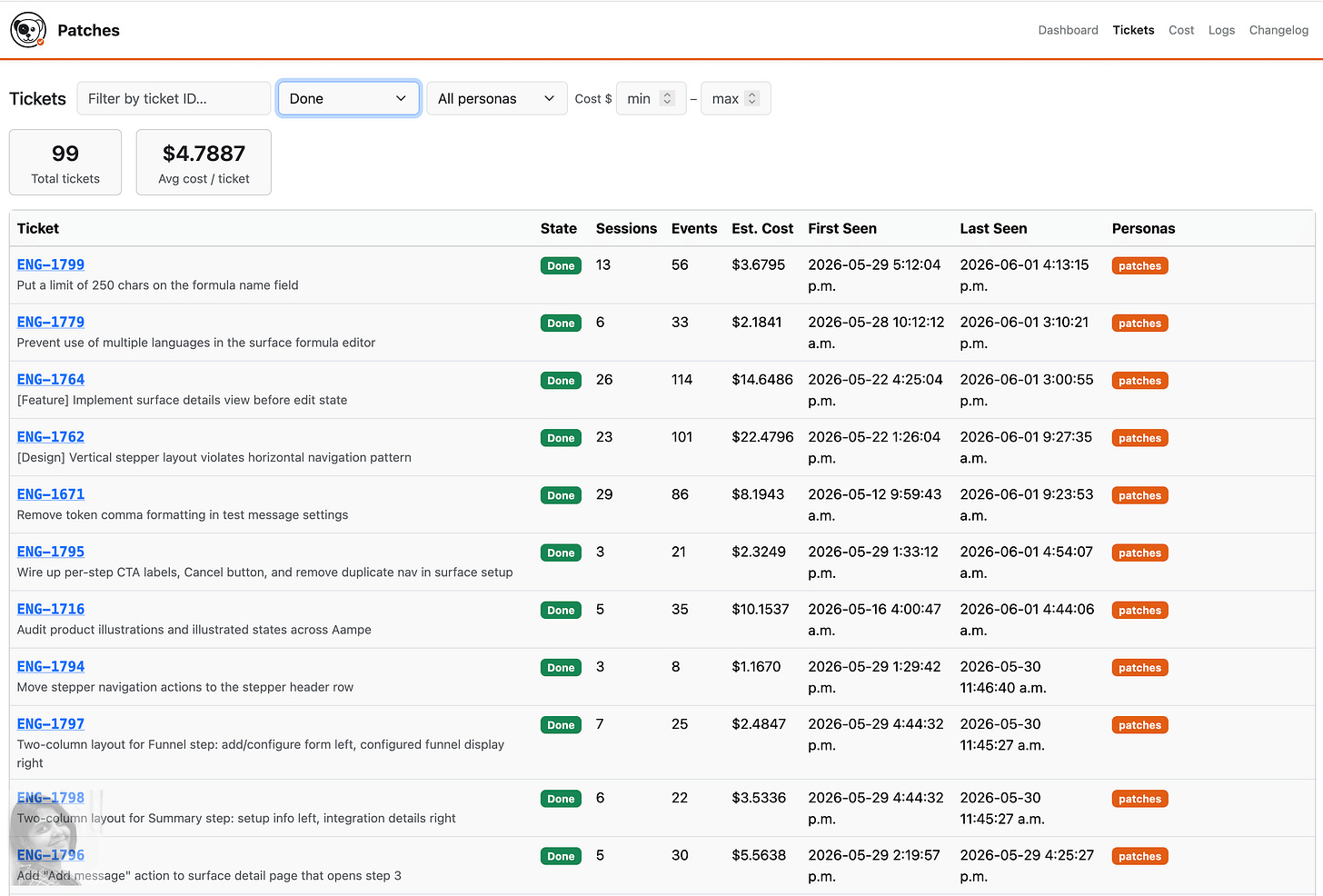This screenshot has width=1323, height=896.
Task: Open ticket ENG-1794
Action: [x=51, y=665]
